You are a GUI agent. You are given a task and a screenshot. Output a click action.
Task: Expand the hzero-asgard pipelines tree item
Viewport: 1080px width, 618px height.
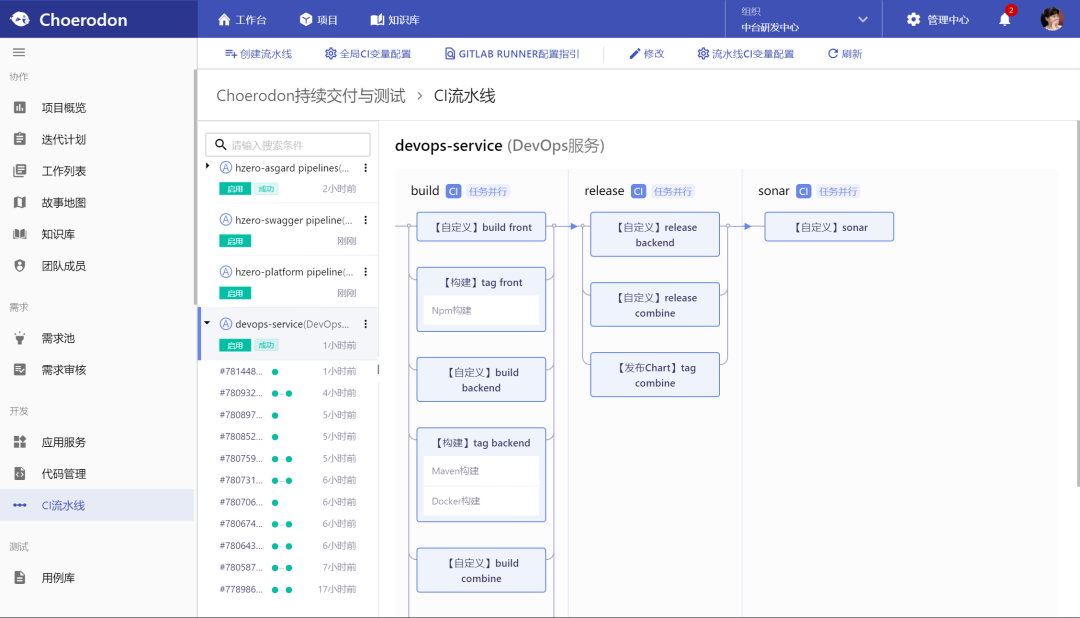click(208, 166)
